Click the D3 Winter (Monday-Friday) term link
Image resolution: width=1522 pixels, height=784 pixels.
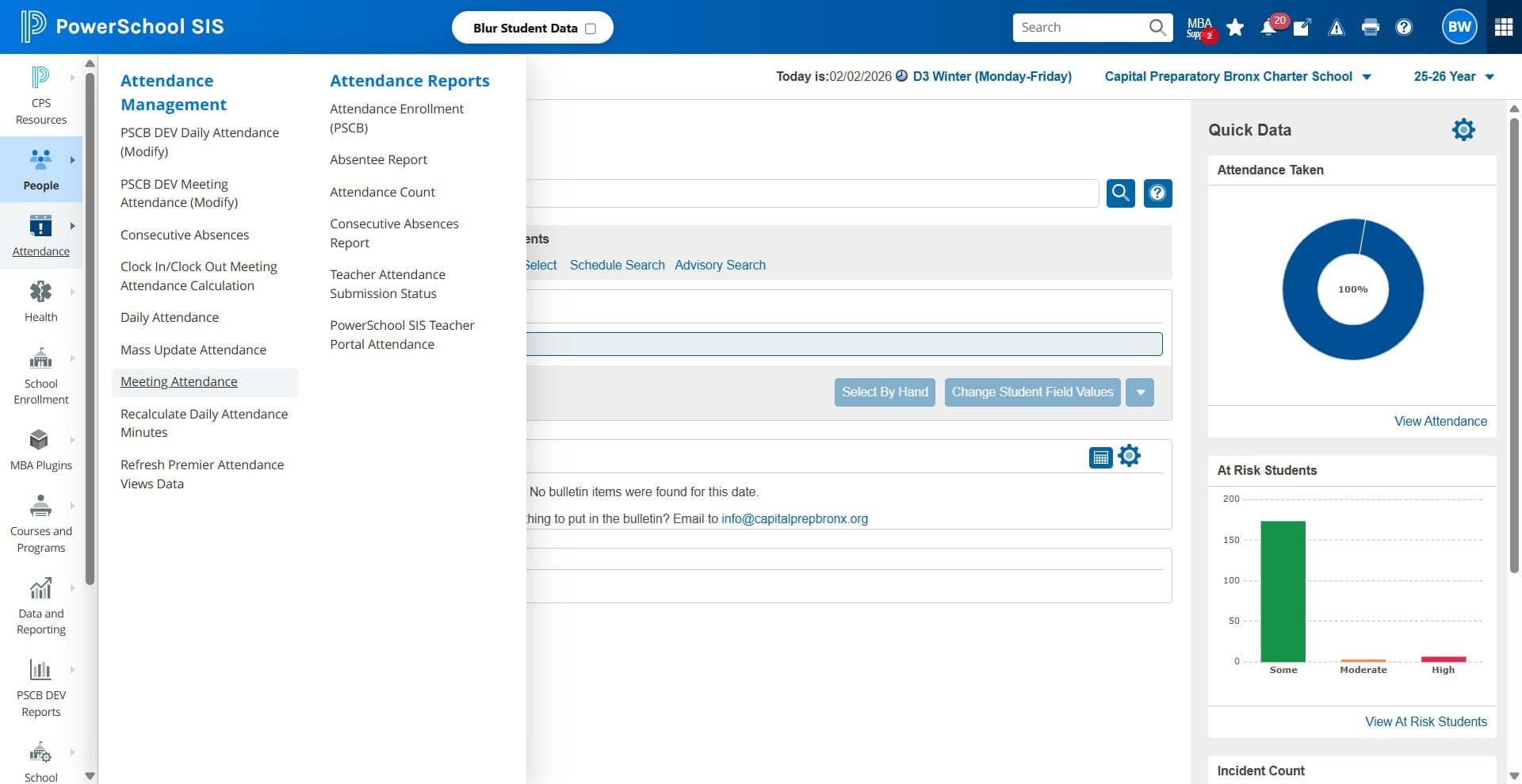coord(992,76)
